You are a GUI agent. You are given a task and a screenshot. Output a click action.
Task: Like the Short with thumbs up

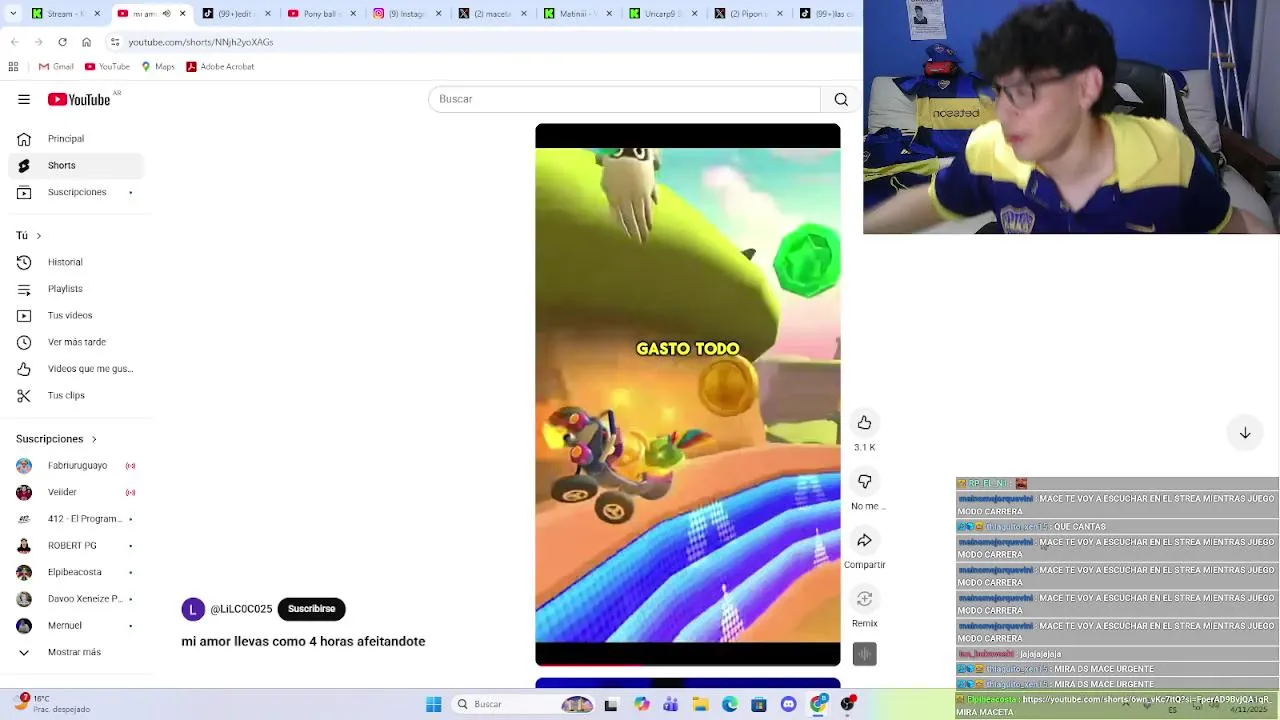tap(864, 423)
